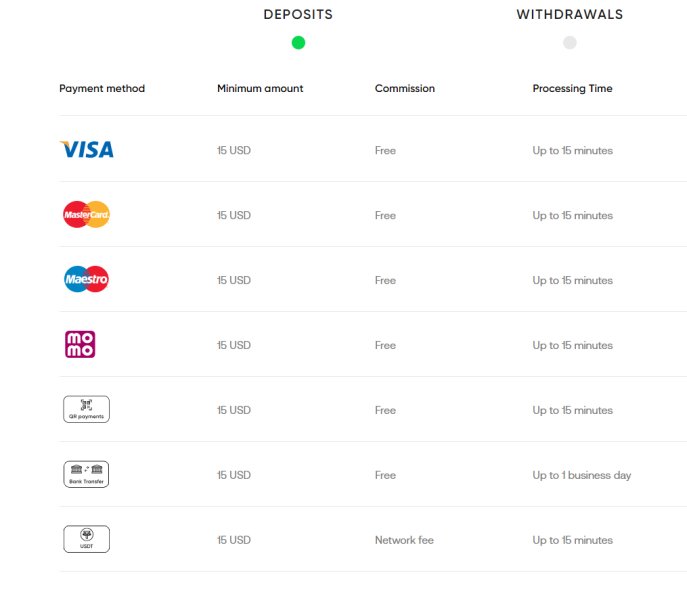Select the grey Withdrawals indicator dot
Viewport: 687px width, 600px height.
570,43
